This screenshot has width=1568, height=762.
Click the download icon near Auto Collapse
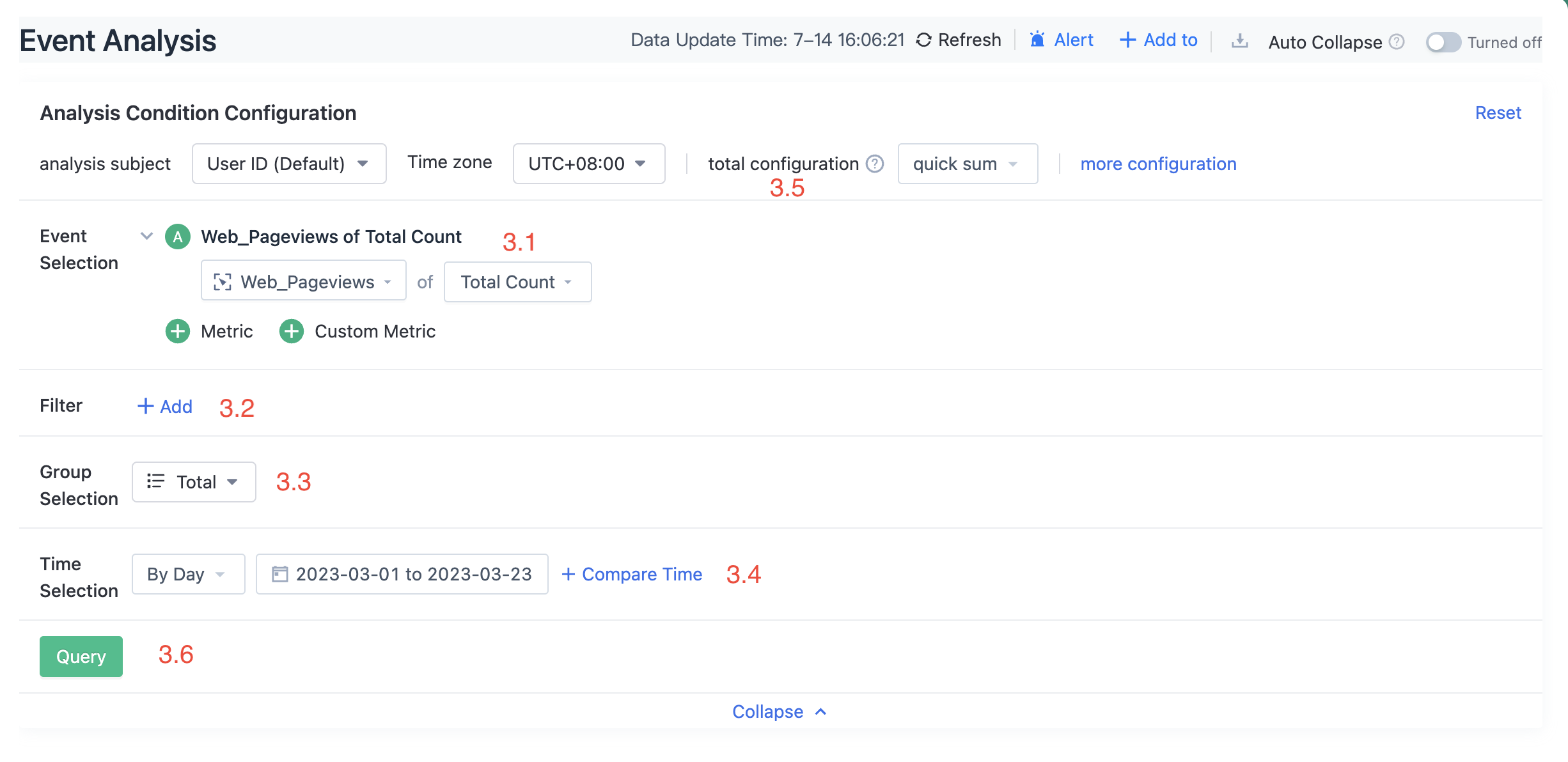[1240, 40]
